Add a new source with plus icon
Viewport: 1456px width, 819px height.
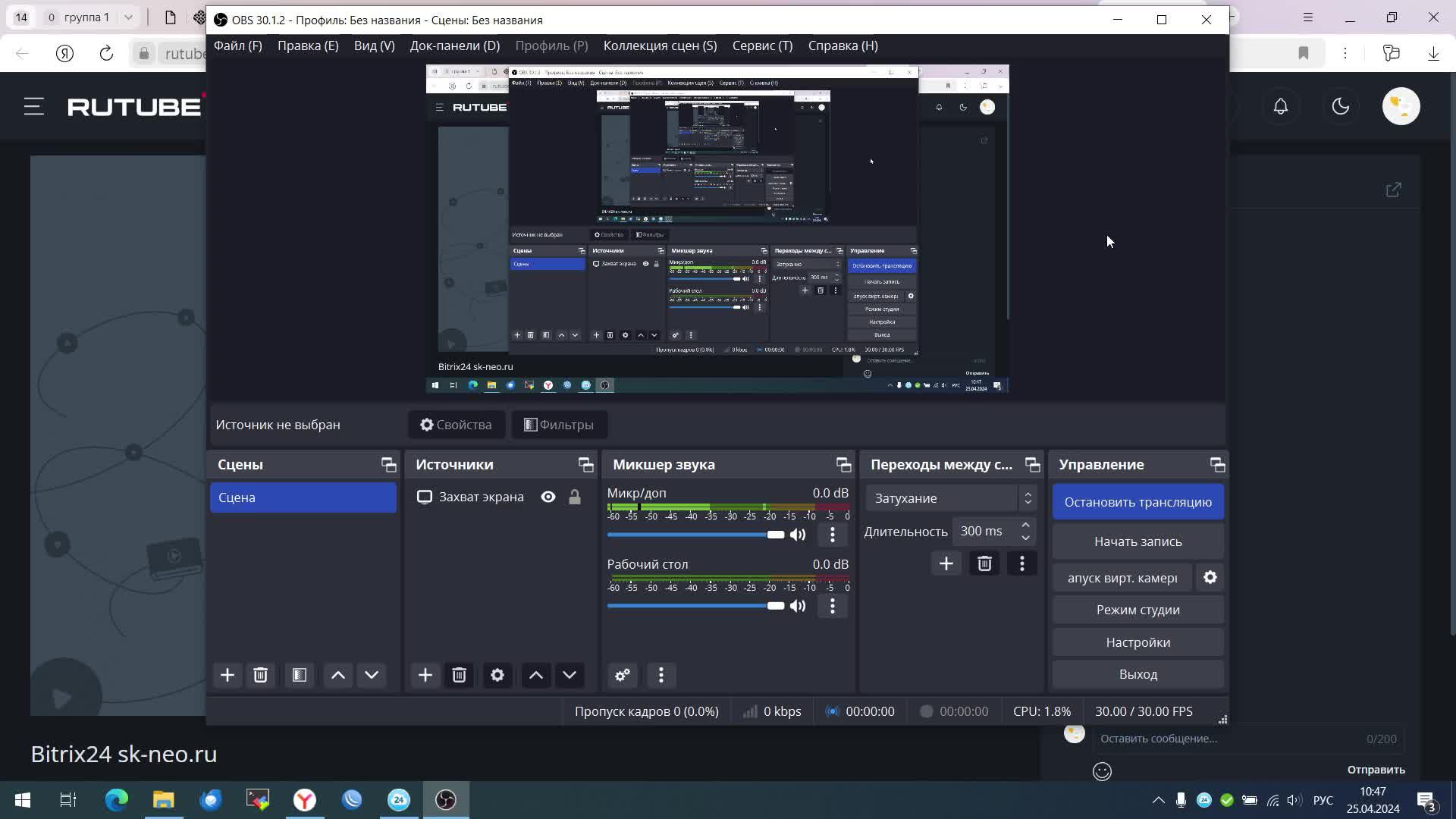pos(425,675)
